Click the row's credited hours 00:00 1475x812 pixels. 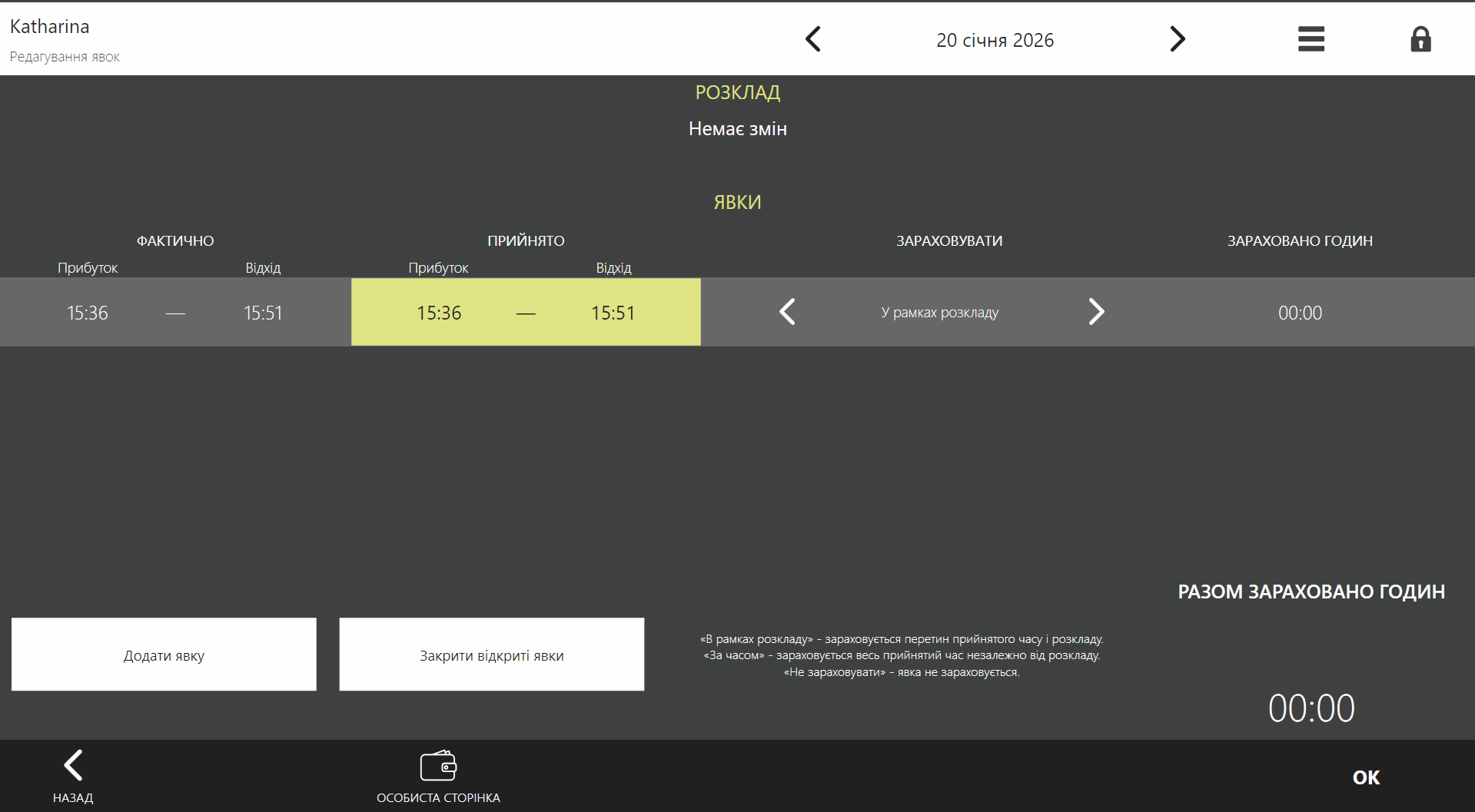click(1300, 313)
